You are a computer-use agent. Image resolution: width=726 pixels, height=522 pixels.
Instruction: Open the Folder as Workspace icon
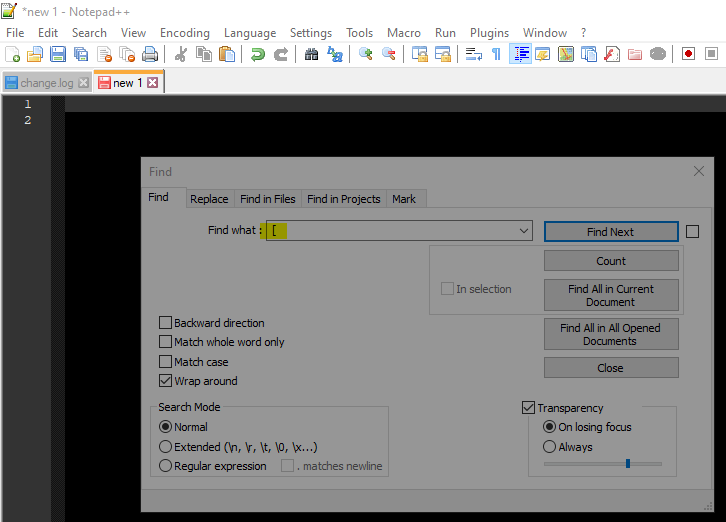pos(635,54)
